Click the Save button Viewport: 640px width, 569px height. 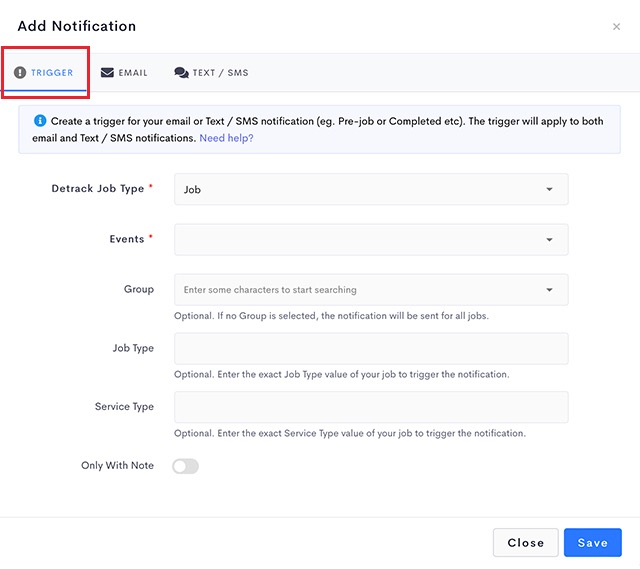point(593,542)
